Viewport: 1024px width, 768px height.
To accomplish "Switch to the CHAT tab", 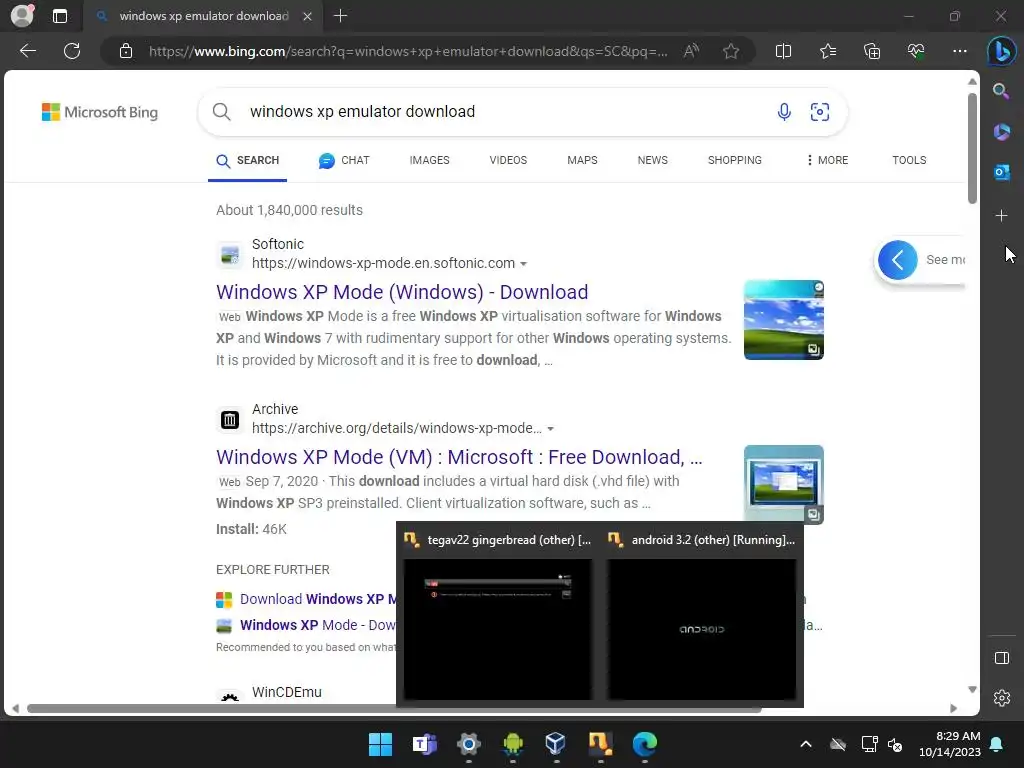I will point(344,160).
